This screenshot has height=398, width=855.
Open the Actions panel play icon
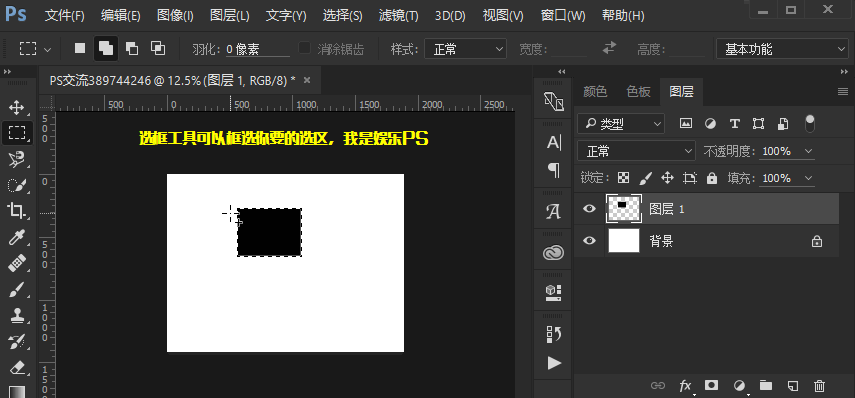click(x=554, y=363)
